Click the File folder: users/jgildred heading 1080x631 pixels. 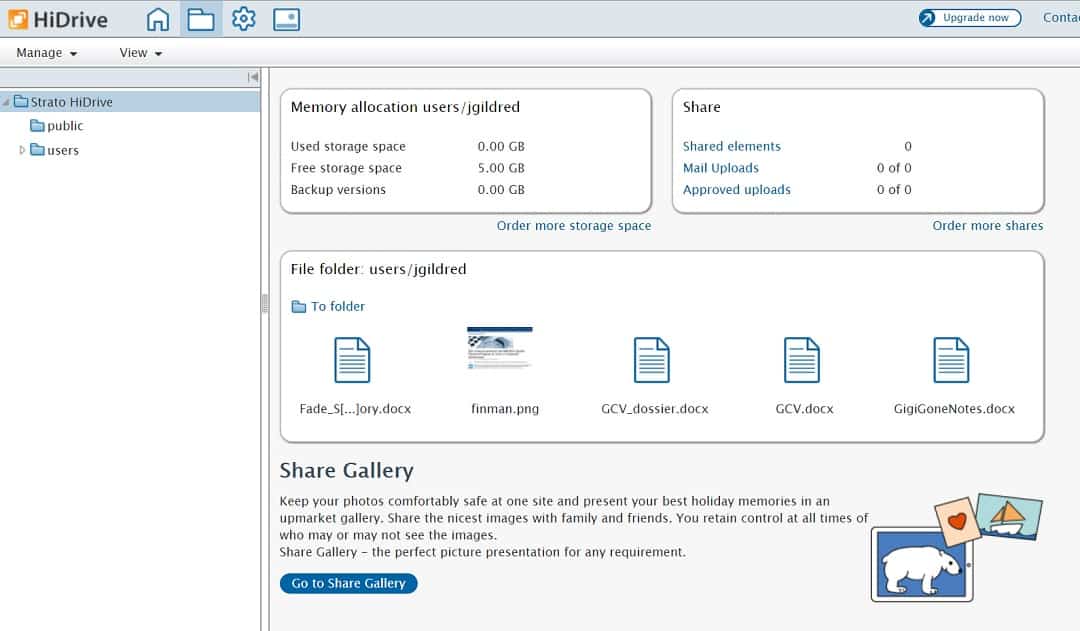click(378, 269)
